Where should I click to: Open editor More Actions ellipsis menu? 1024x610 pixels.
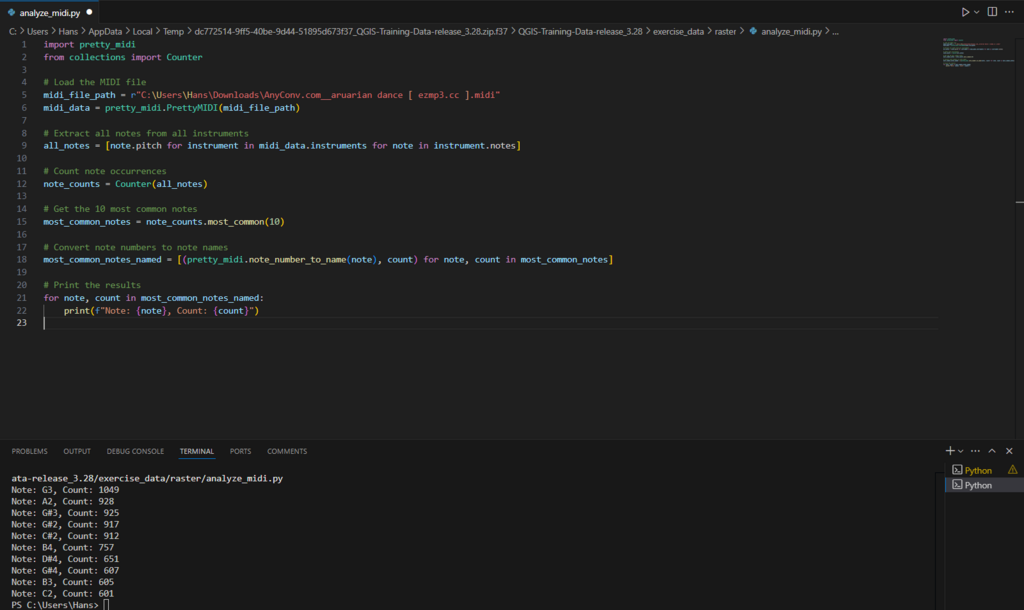click(x=1009, y=12)
